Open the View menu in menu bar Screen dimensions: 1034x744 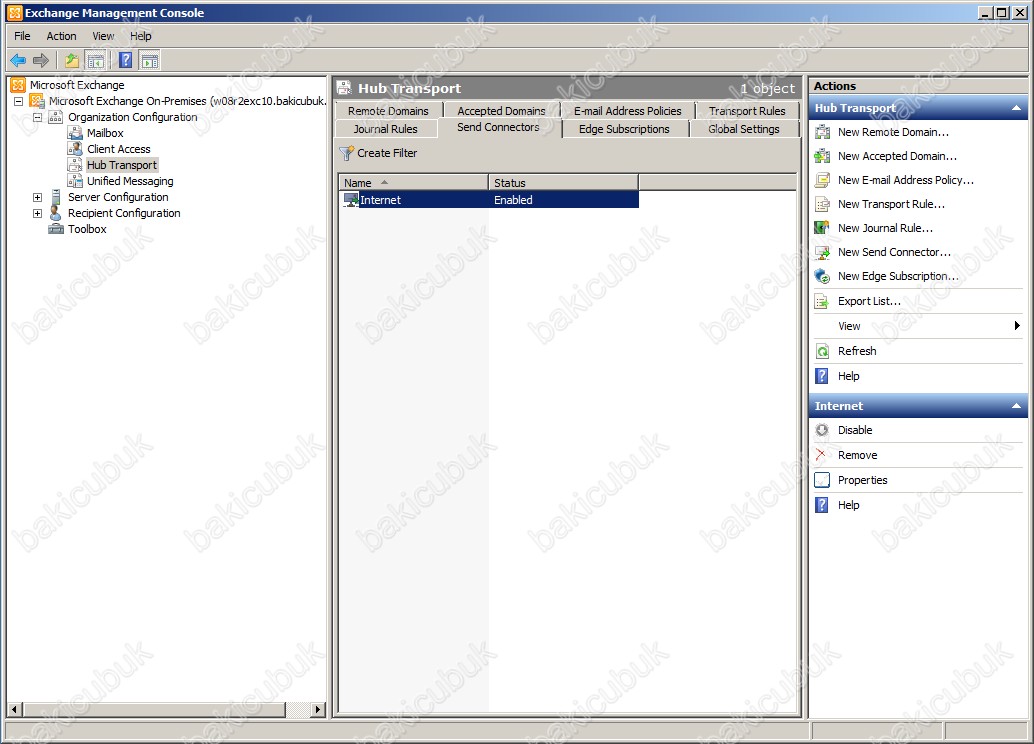[103, 36]
